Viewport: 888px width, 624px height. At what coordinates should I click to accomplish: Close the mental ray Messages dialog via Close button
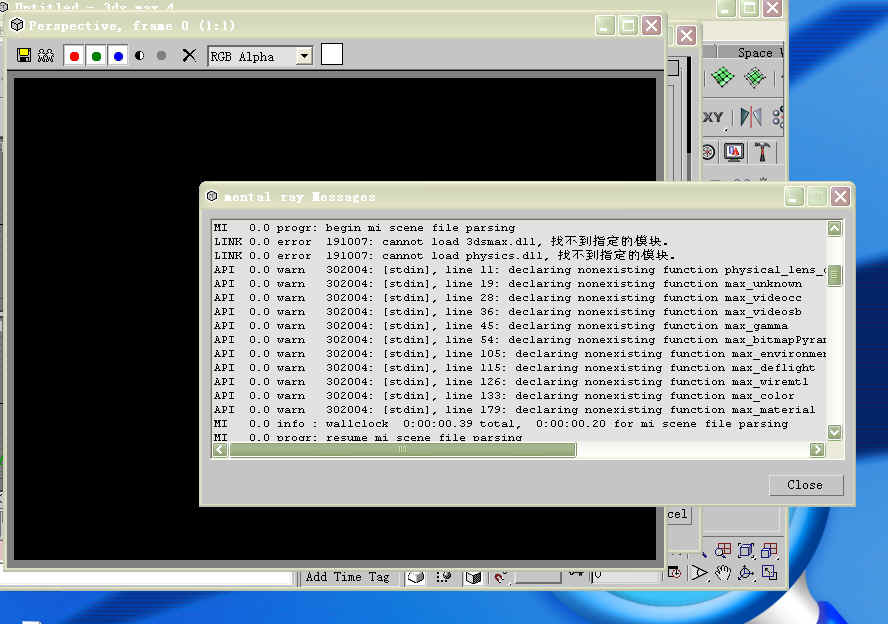pyautogui.click(x=805, y=485)
